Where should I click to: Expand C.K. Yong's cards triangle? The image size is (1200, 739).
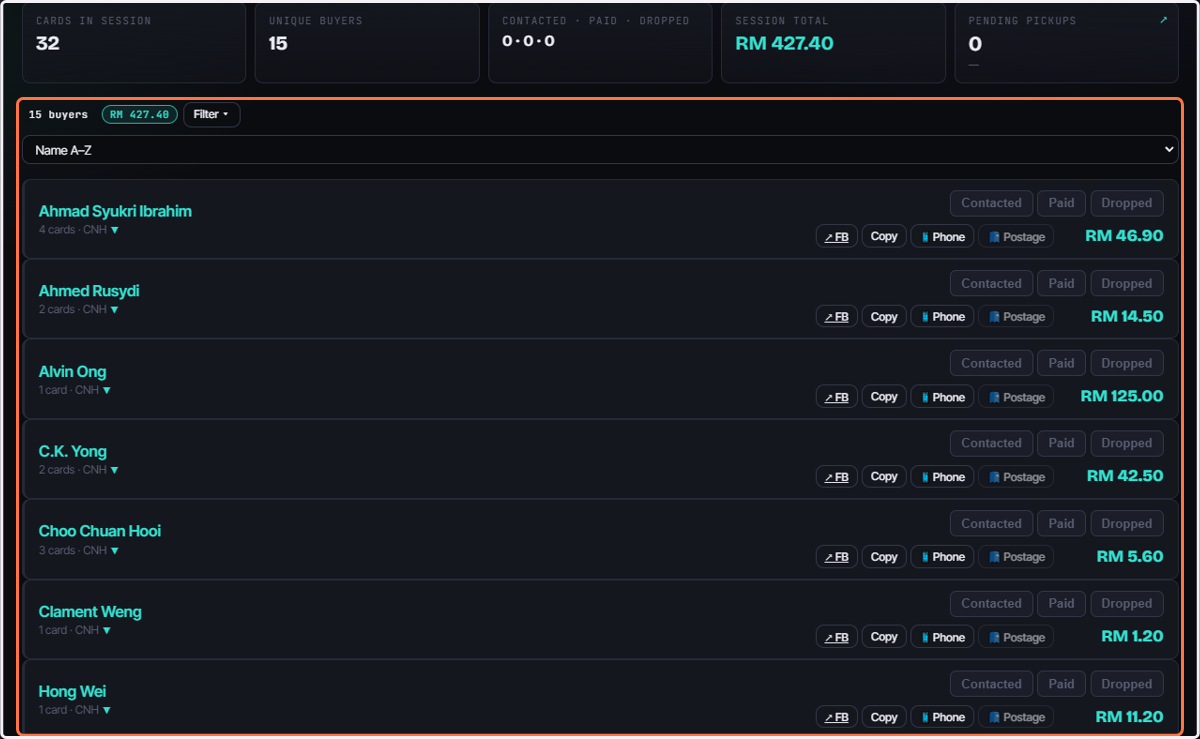(x=114, y=470)
